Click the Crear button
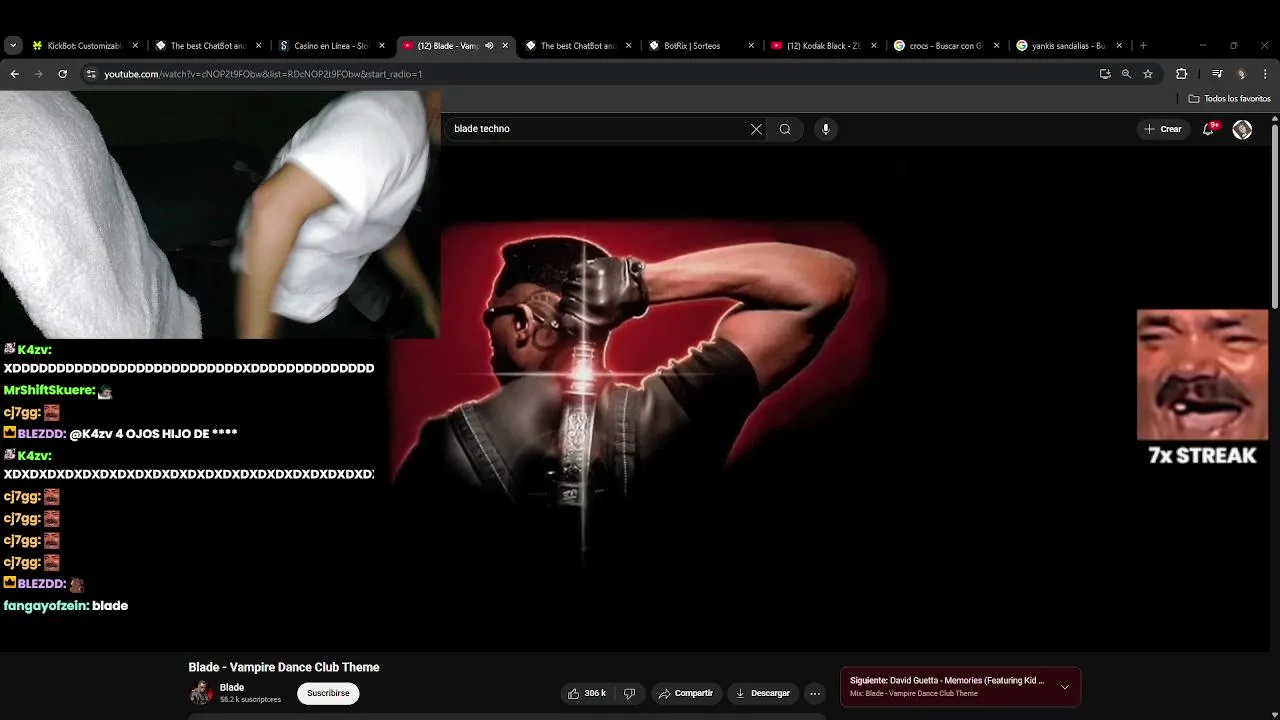This screenshot has width=1280, height=720. 1163,129
